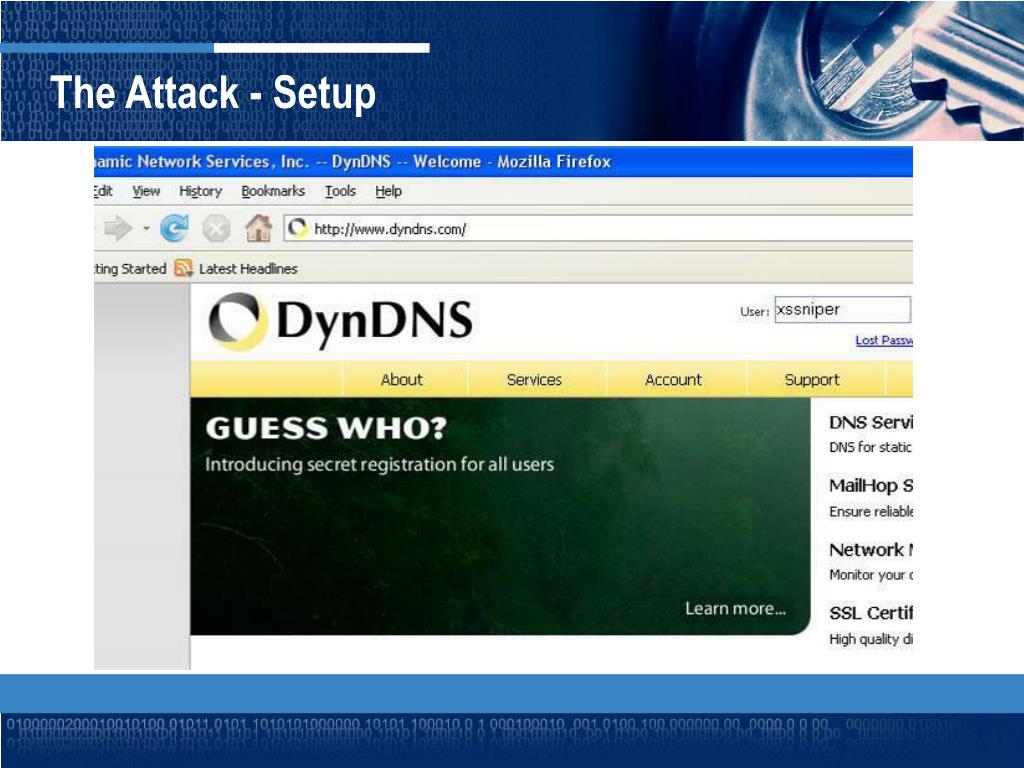Image resolution: width=1024 pixels, height=768 pixels.
Task: Open the Help menu
Action: pyautogui.click(x=388, y=191)
